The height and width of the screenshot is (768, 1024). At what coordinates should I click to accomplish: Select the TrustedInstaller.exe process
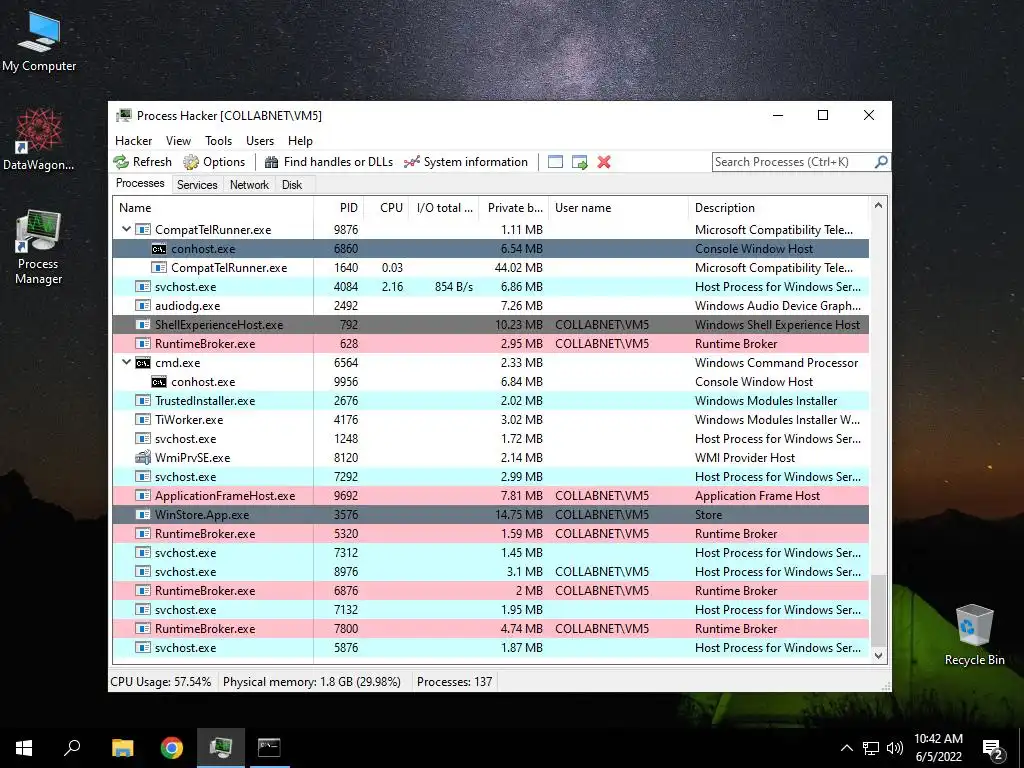(490, 401)
